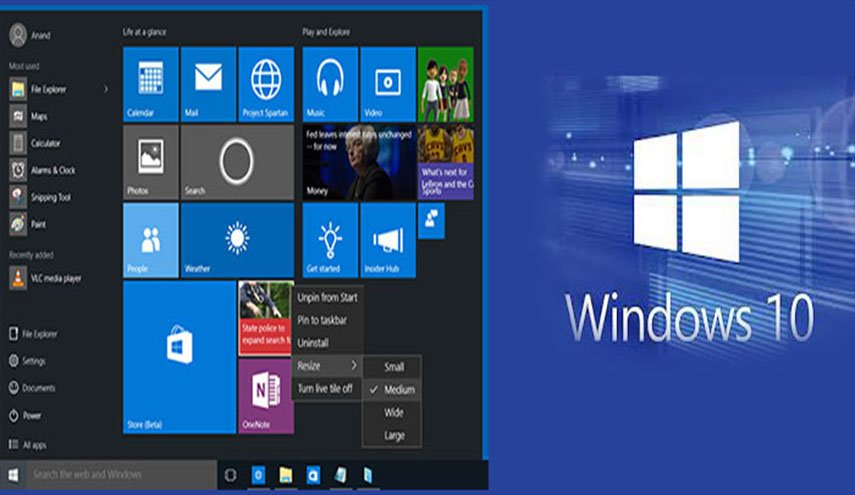The width and height of the screenshot is (855, 495).
Task: Click the Play and Explore heading
Action: [326, 32]
